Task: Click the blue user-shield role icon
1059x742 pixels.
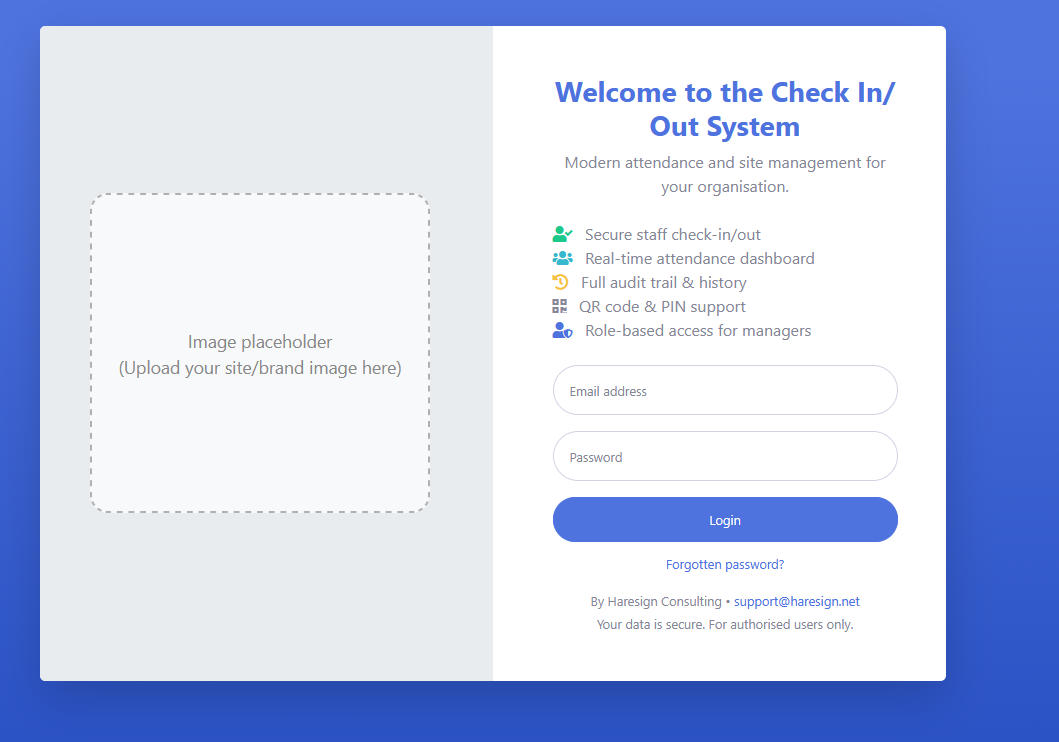Action: (562, 331)
